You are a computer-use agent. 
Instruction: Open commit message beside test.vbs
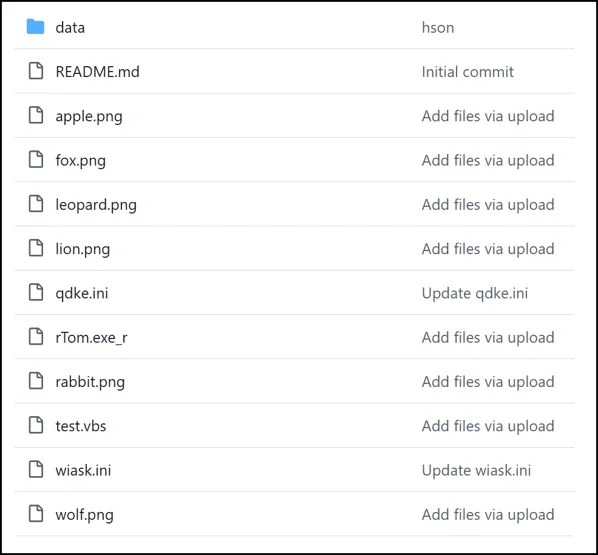tap(488, 426)
